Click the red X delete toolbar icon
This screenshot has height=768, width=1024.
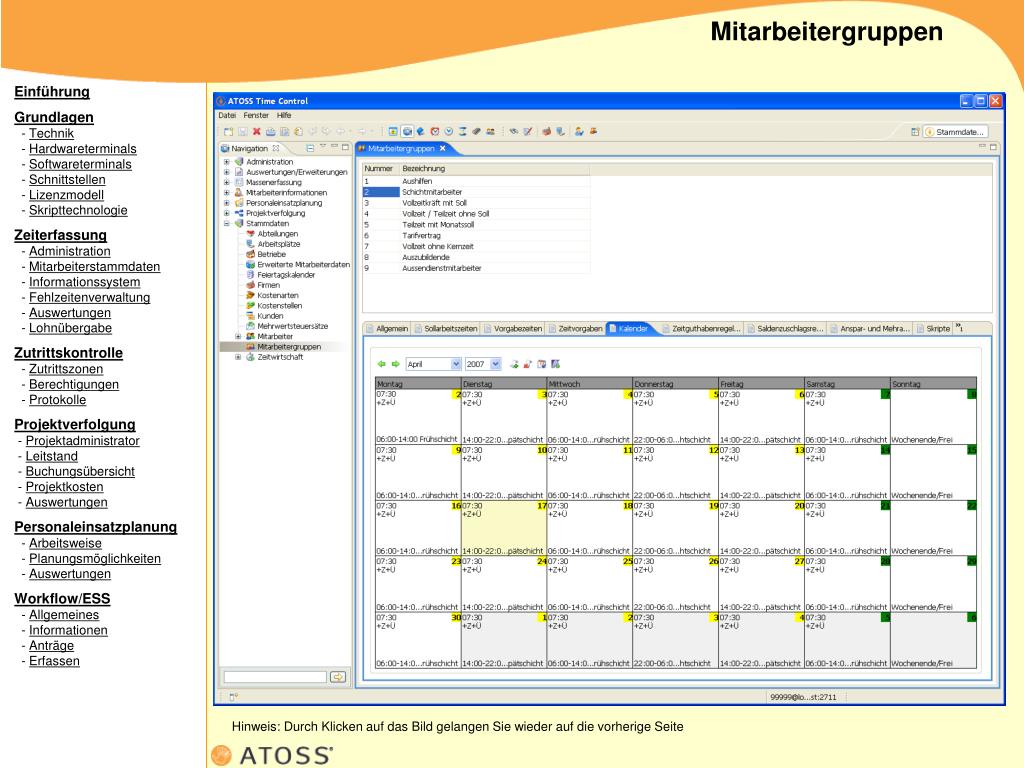(x=257, y=132)
